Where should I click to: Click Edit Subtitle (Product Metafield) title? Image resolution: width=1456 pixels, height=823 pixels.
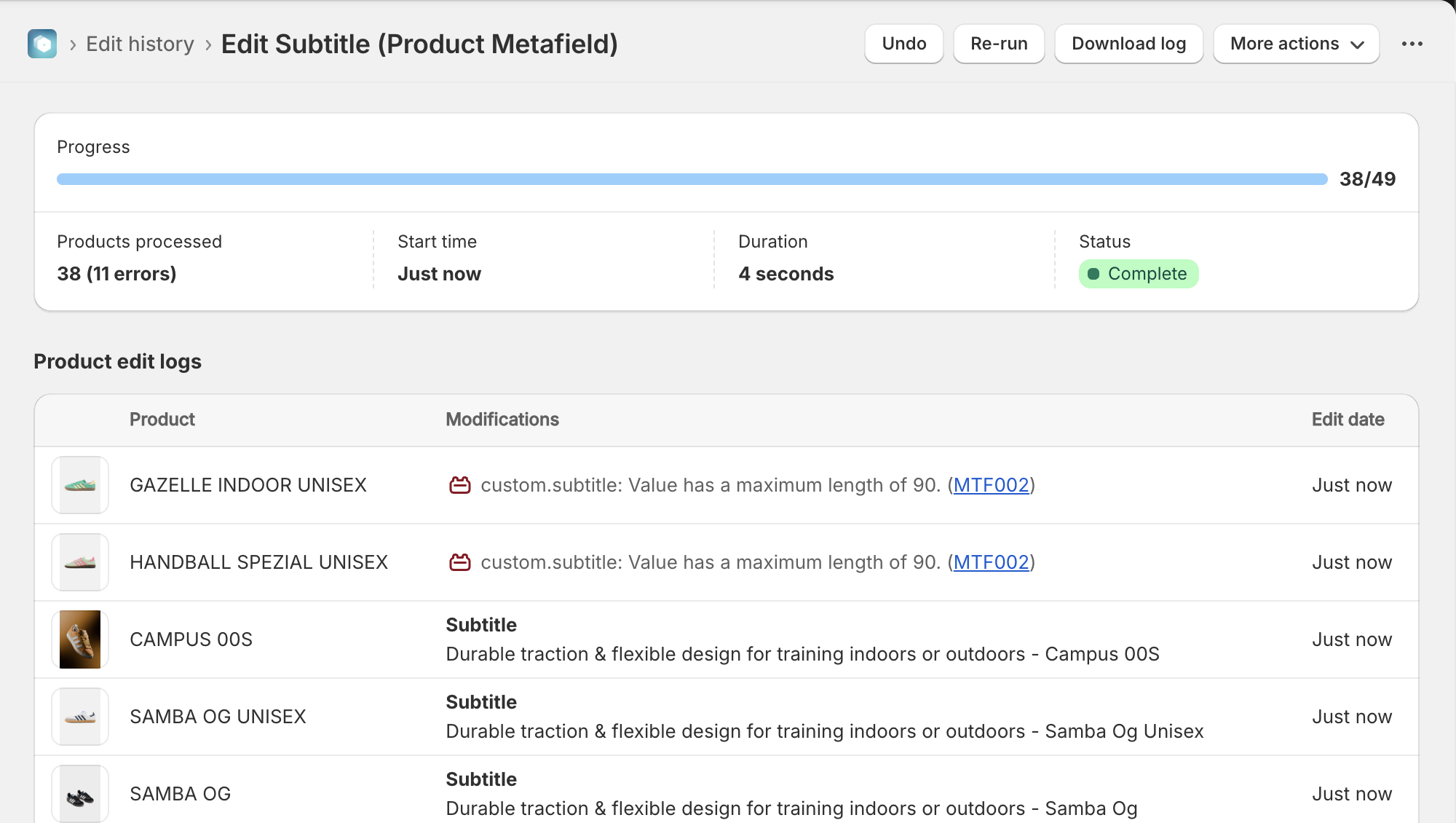[419, 44]
